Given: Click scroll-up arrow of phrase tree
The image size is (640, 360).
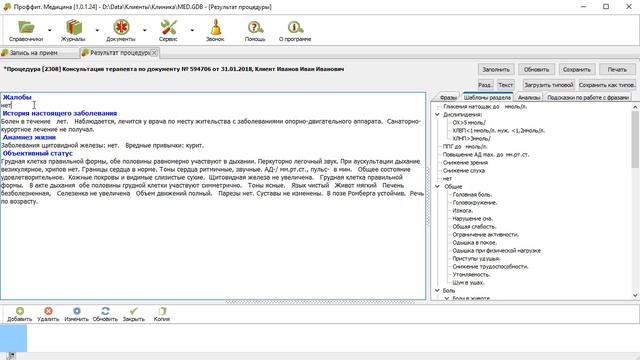Looking at the screenshot, I should click(635, 107).
